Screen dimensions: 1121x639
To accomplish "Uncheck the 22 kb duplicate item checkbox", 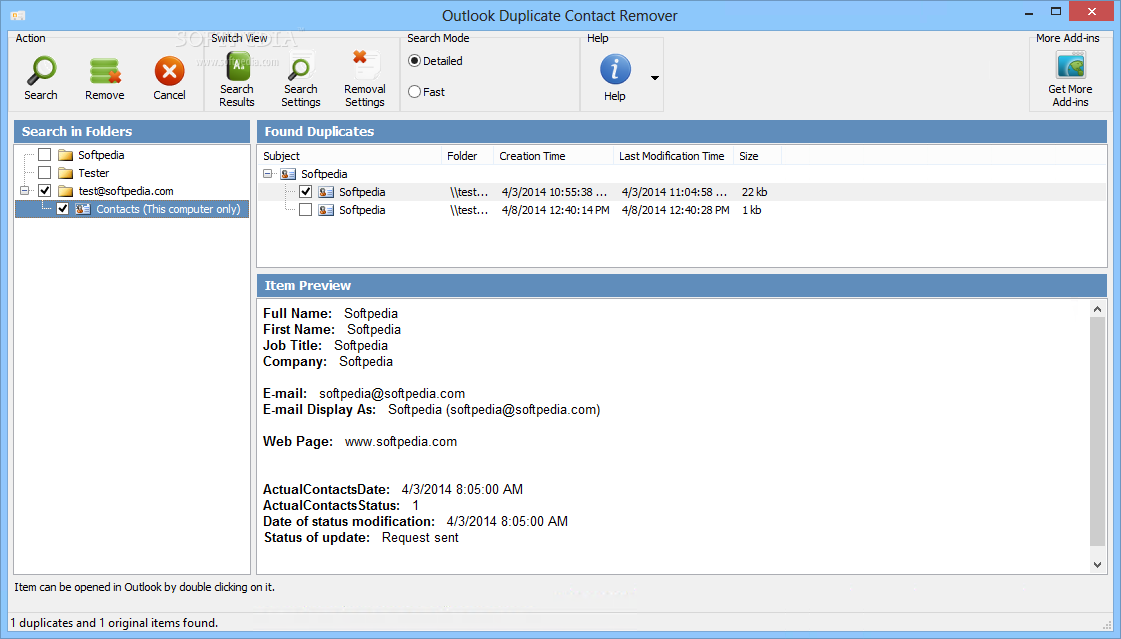I will point(305,192).
